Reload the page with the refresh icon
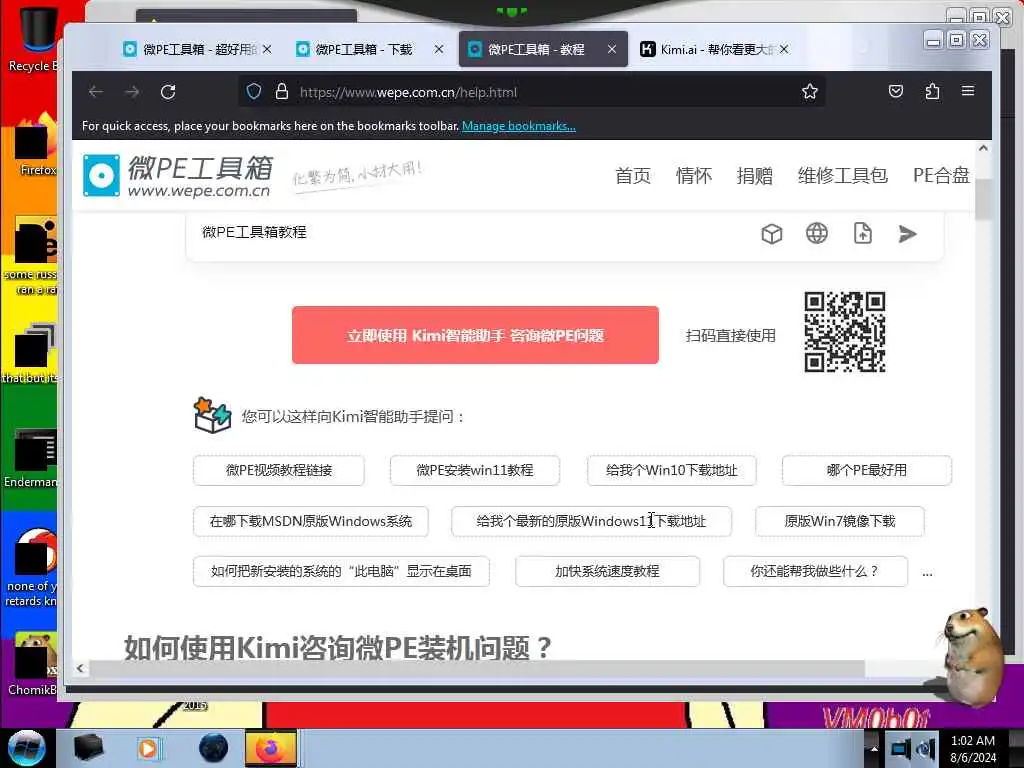This screenshot has height=768, width=1024. 168,92
